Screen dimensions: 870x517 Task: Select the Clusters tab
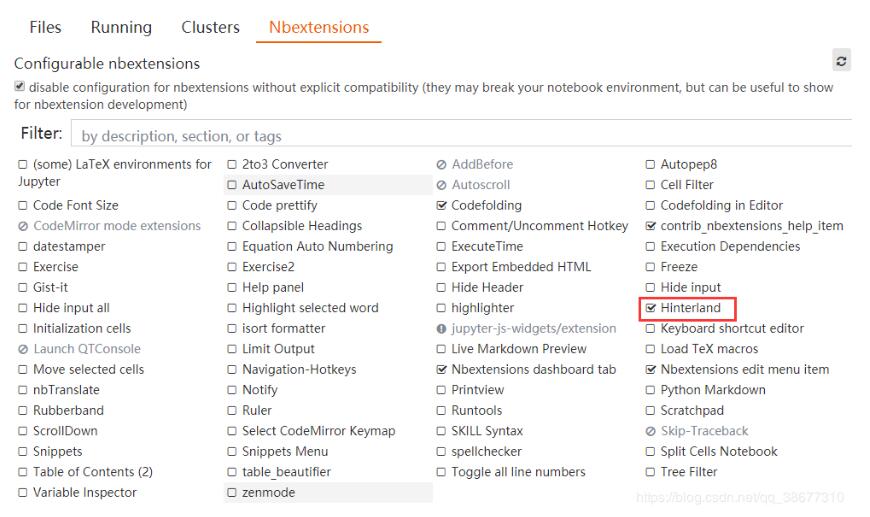click(x=210, y=28)
